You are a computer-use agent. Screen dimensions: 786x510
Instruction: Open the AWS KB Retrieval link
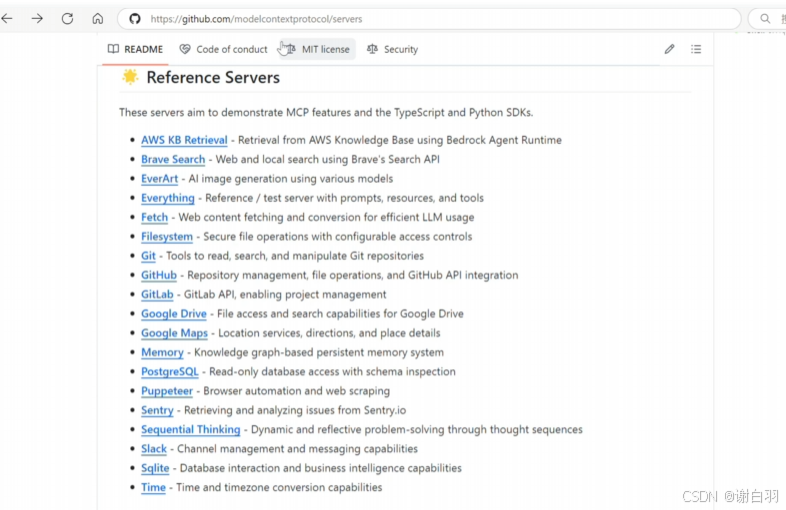(184, 140)
